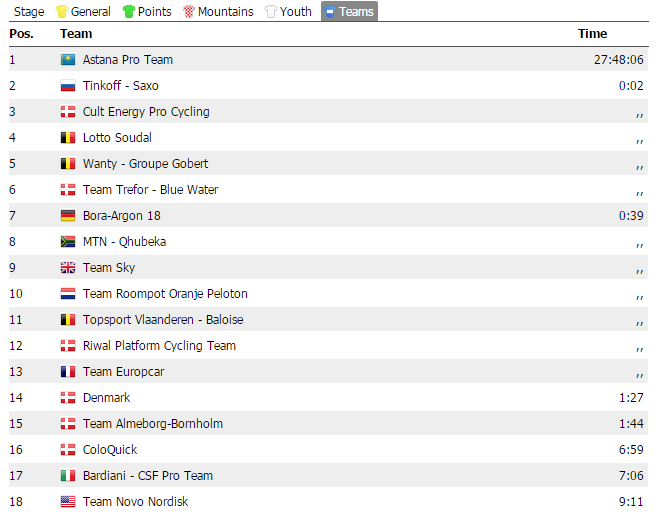Open the Riwal Platform Cycling Team link

tap(159, 346)
